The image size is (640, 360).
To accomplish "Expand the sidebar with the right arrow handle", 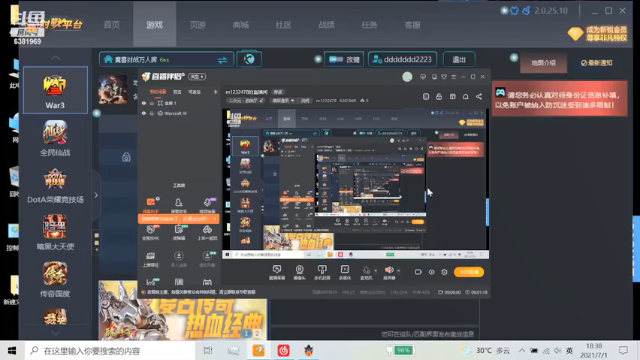I will (96, 195).
